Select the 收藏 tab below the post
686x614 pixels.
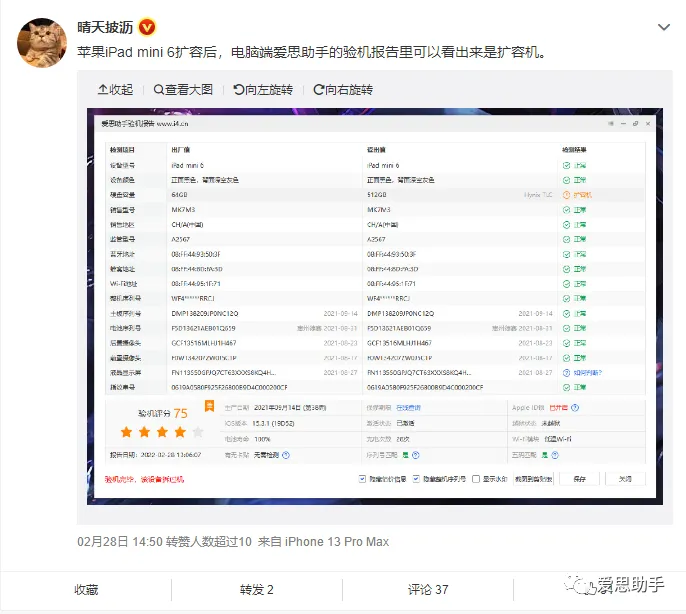click(86, 589)
